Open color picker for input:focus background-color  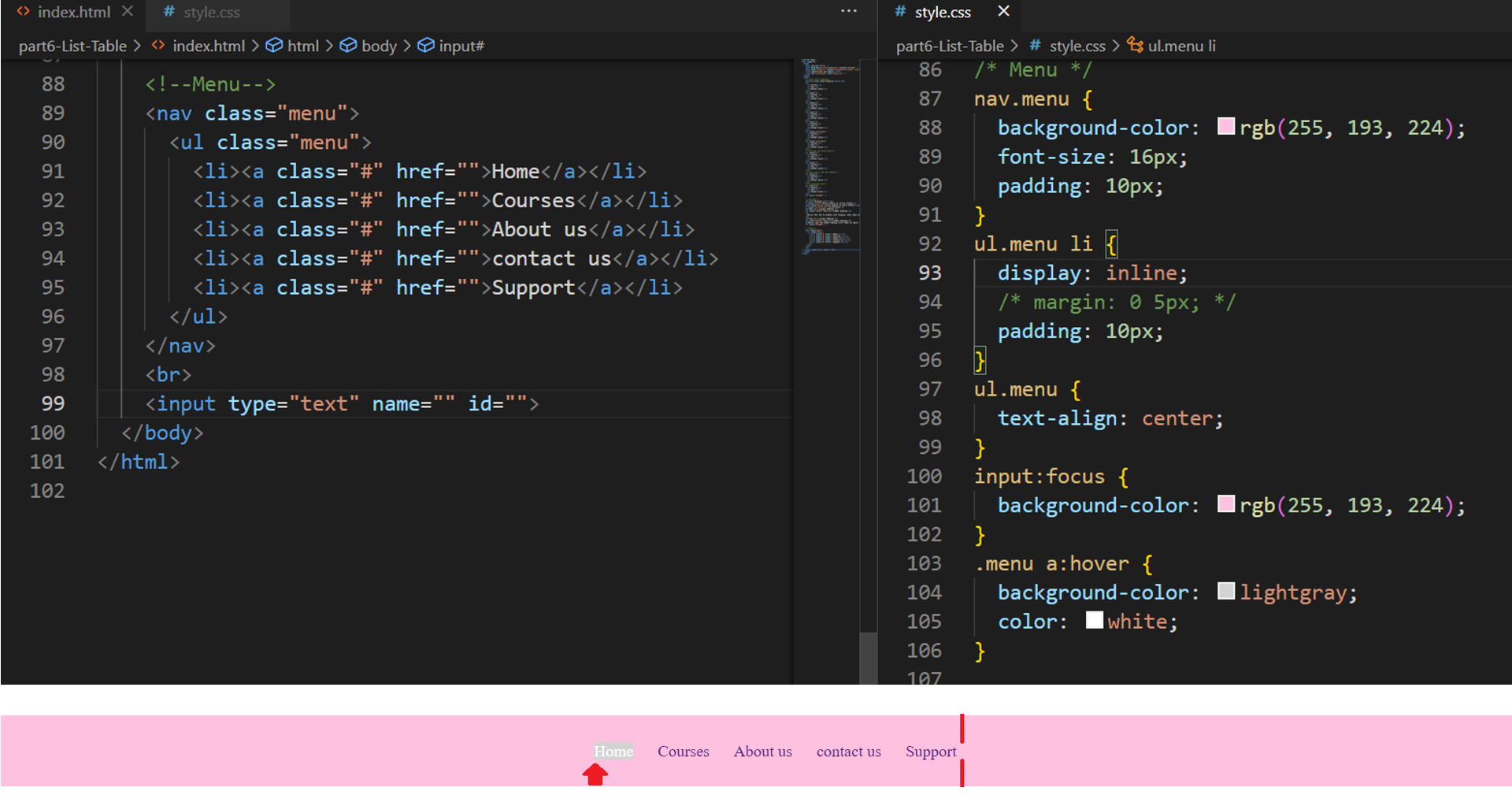coord(1226,503)
